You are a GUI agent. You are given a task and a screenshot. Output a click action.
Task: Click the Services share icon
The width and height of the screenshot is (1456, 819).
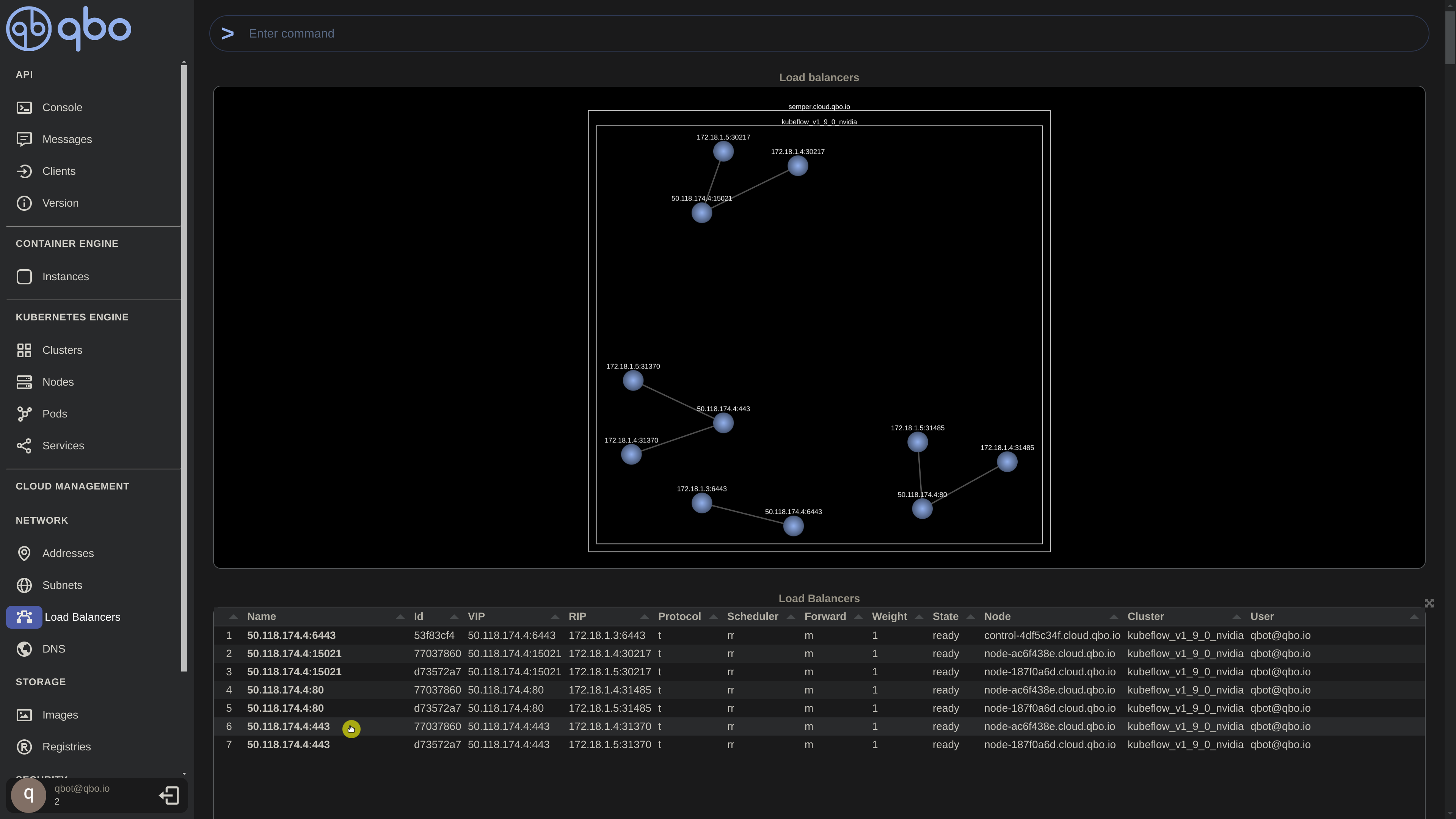(24, 446)
